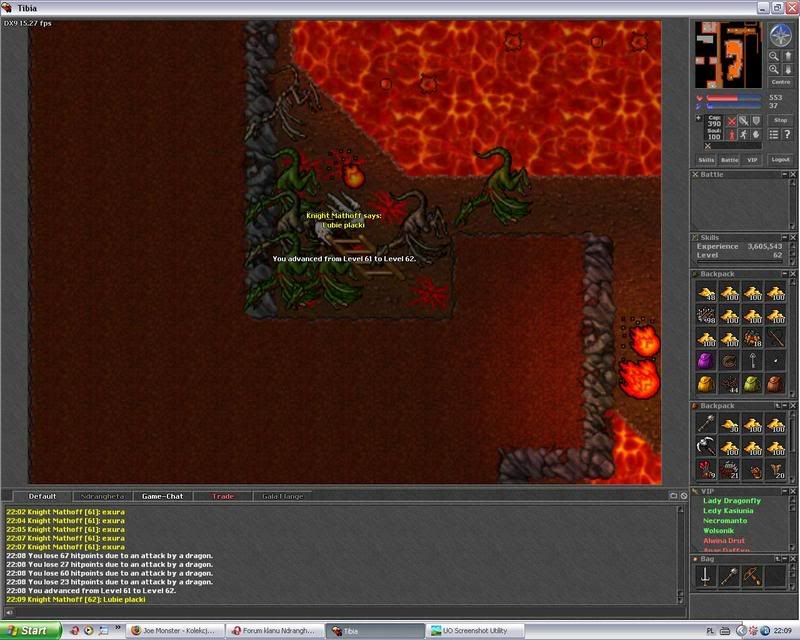Move minimap one floor down
Screen dimensions: 800x640
(x=787, y=69)
